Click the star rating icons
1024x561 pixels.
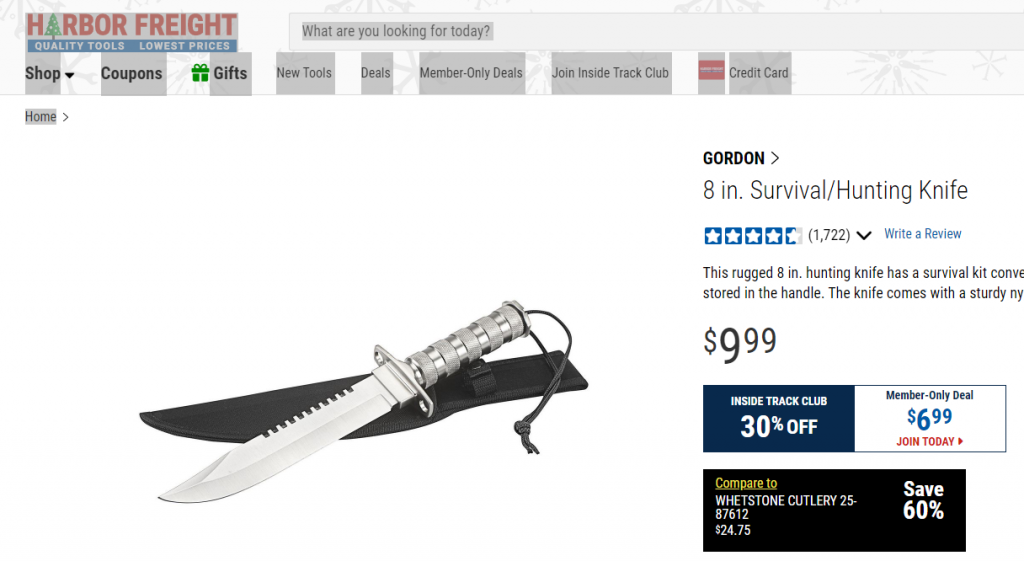[752, 235]
